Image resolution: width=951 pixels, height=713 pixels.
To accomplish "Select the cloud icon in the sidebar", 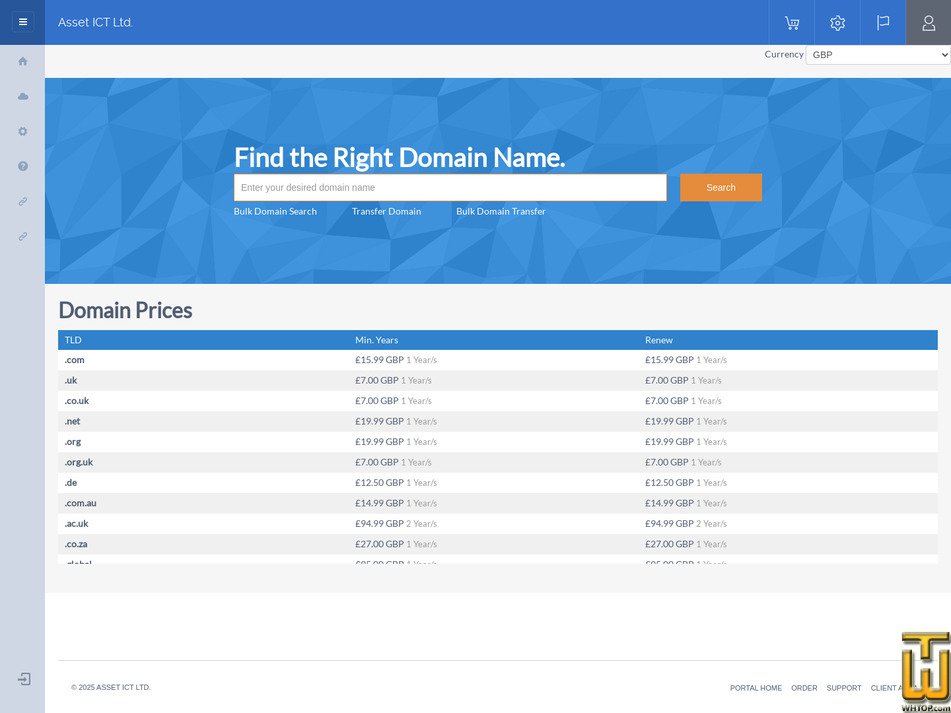I will pos(22,96).
